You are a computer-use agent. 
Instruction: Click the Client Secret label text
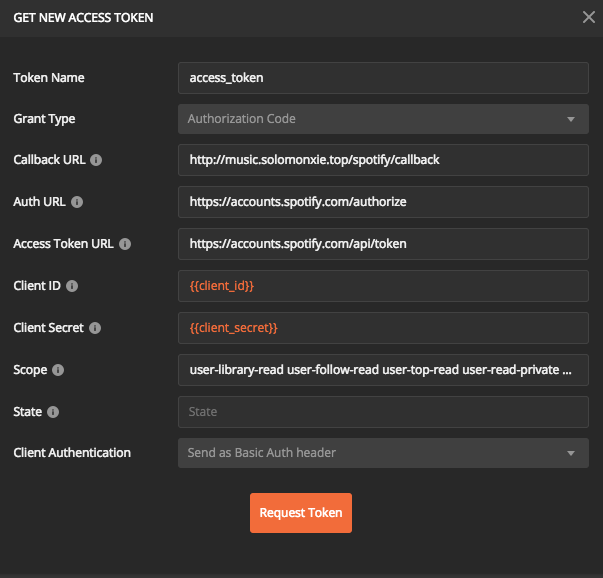(48, 328)
